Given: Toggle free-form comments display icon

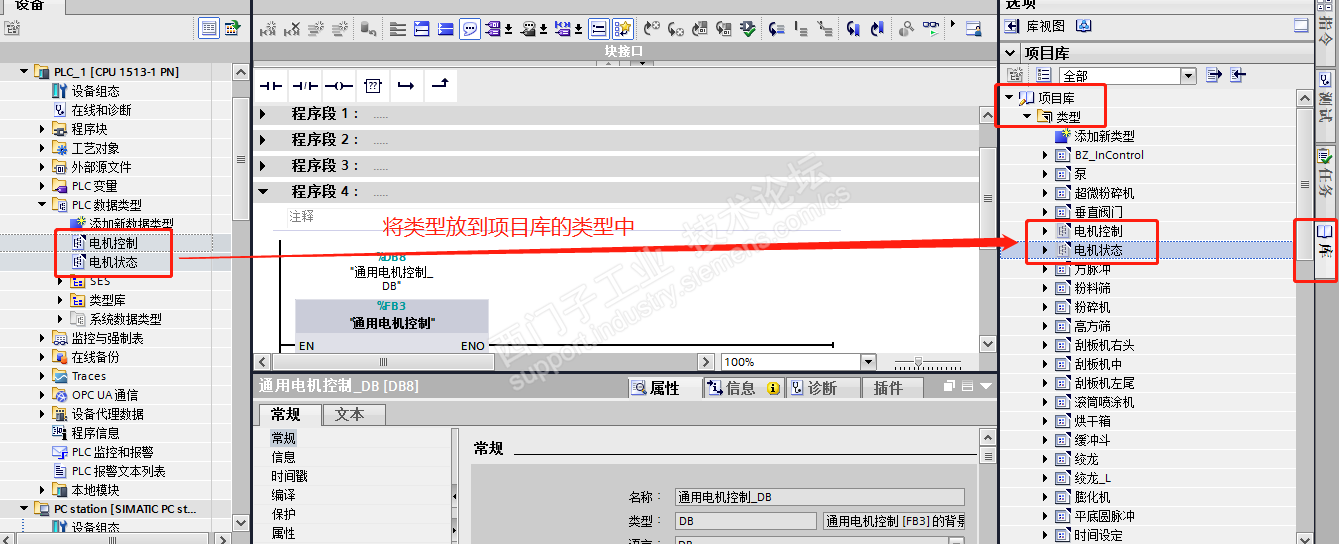Looking at the screenshot, I should point(470,29).
